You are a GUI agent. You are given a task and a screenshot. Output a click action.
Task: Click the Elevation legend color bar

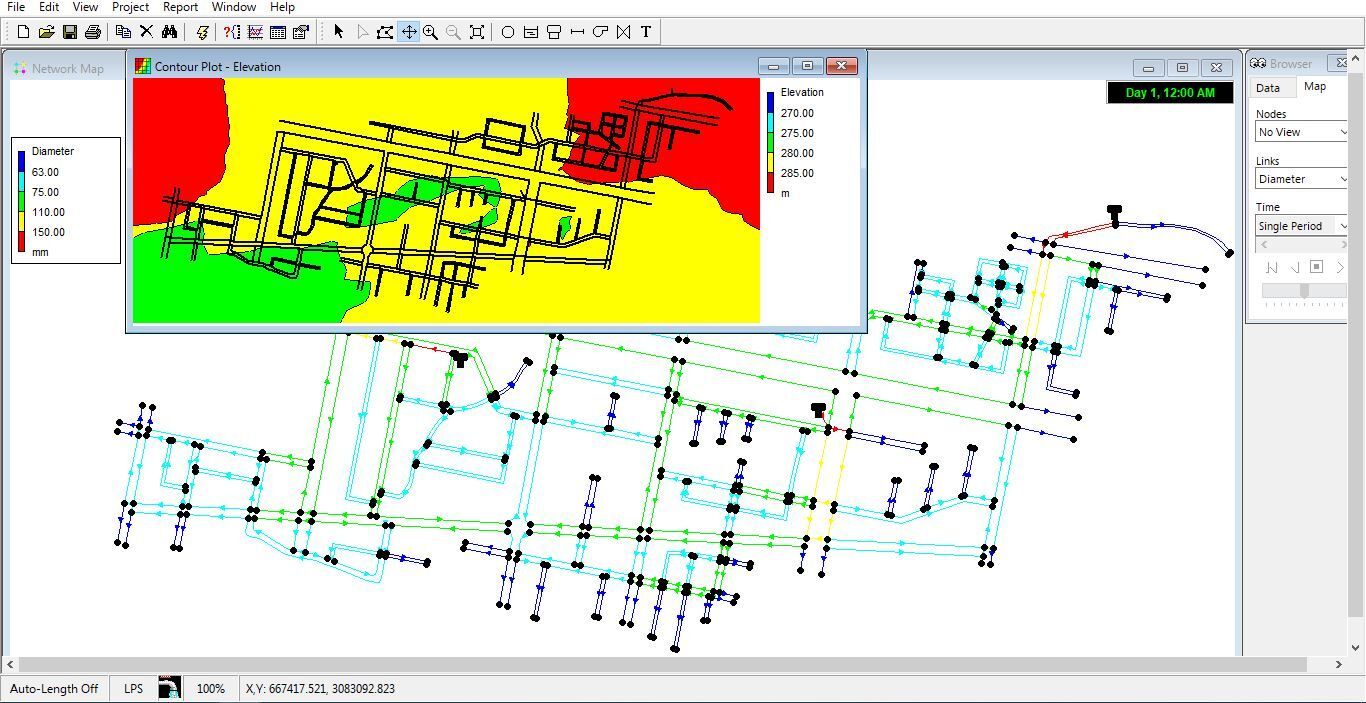coord(771,142)
